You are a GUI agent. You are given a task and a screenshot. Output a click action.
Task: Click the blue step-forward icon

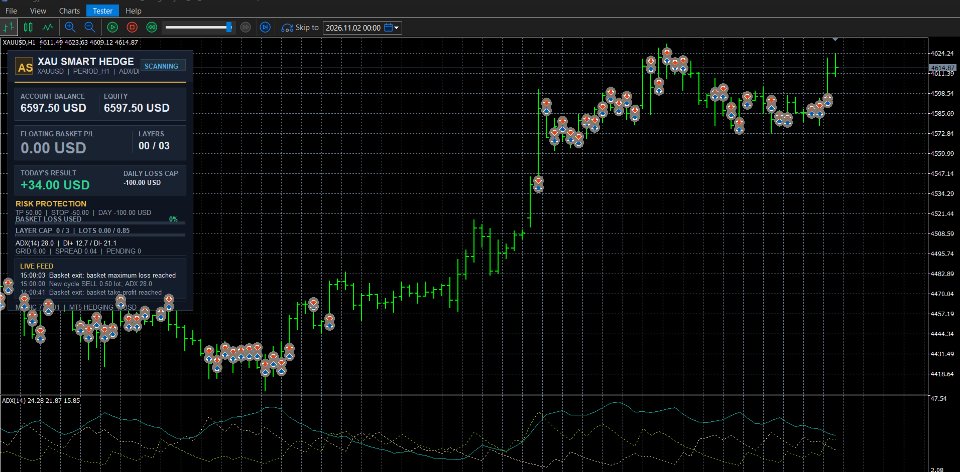265,27
